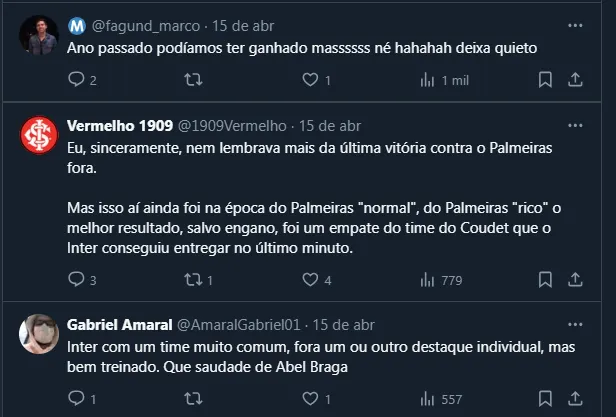Open more options on Gabriel Amaral's tweet
The height and width of the screenshot is (417, 616).
coord(575,325)
